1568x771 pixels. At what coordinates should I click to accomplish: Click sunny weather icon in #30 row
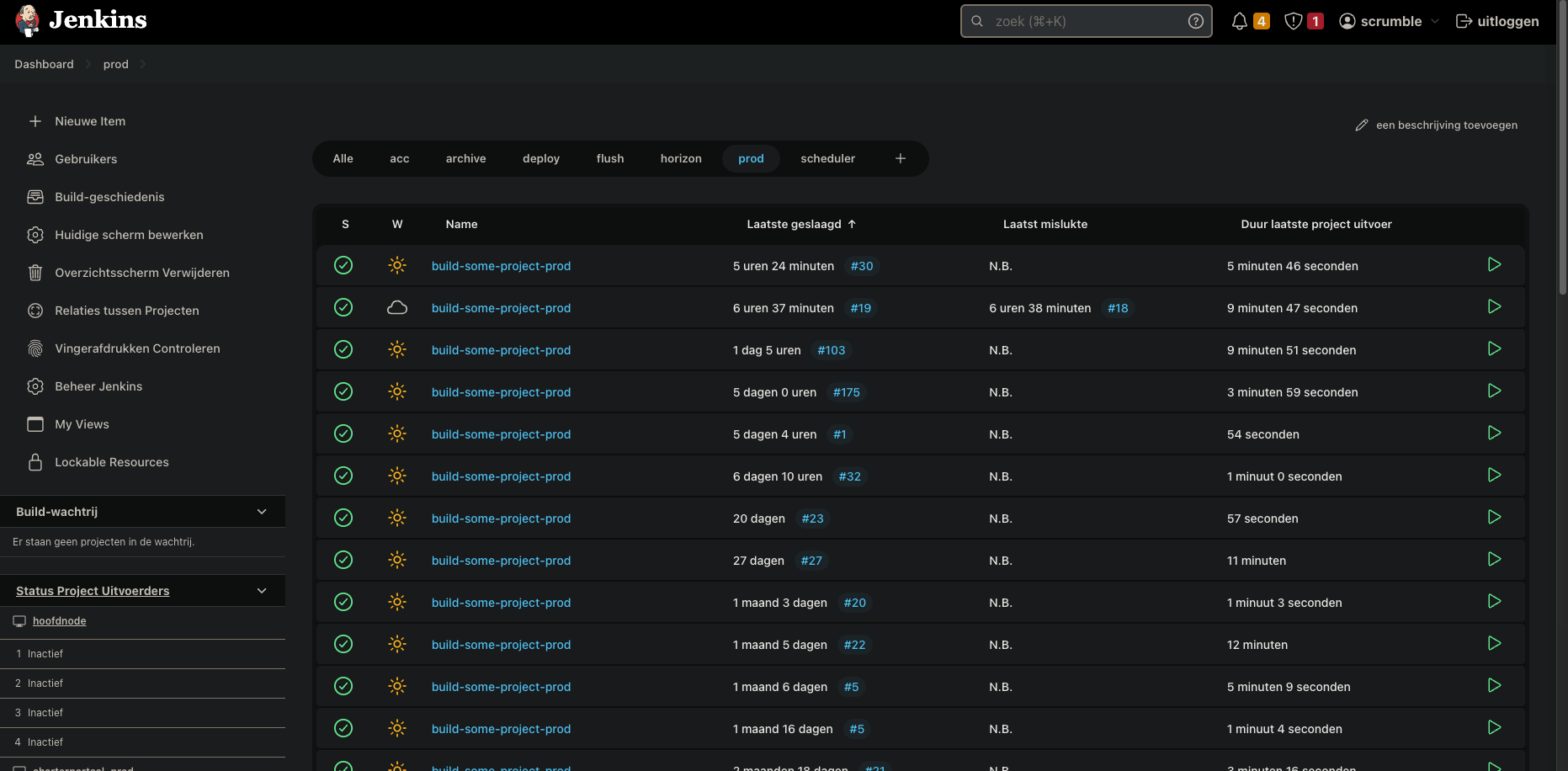tap(397, 265)
